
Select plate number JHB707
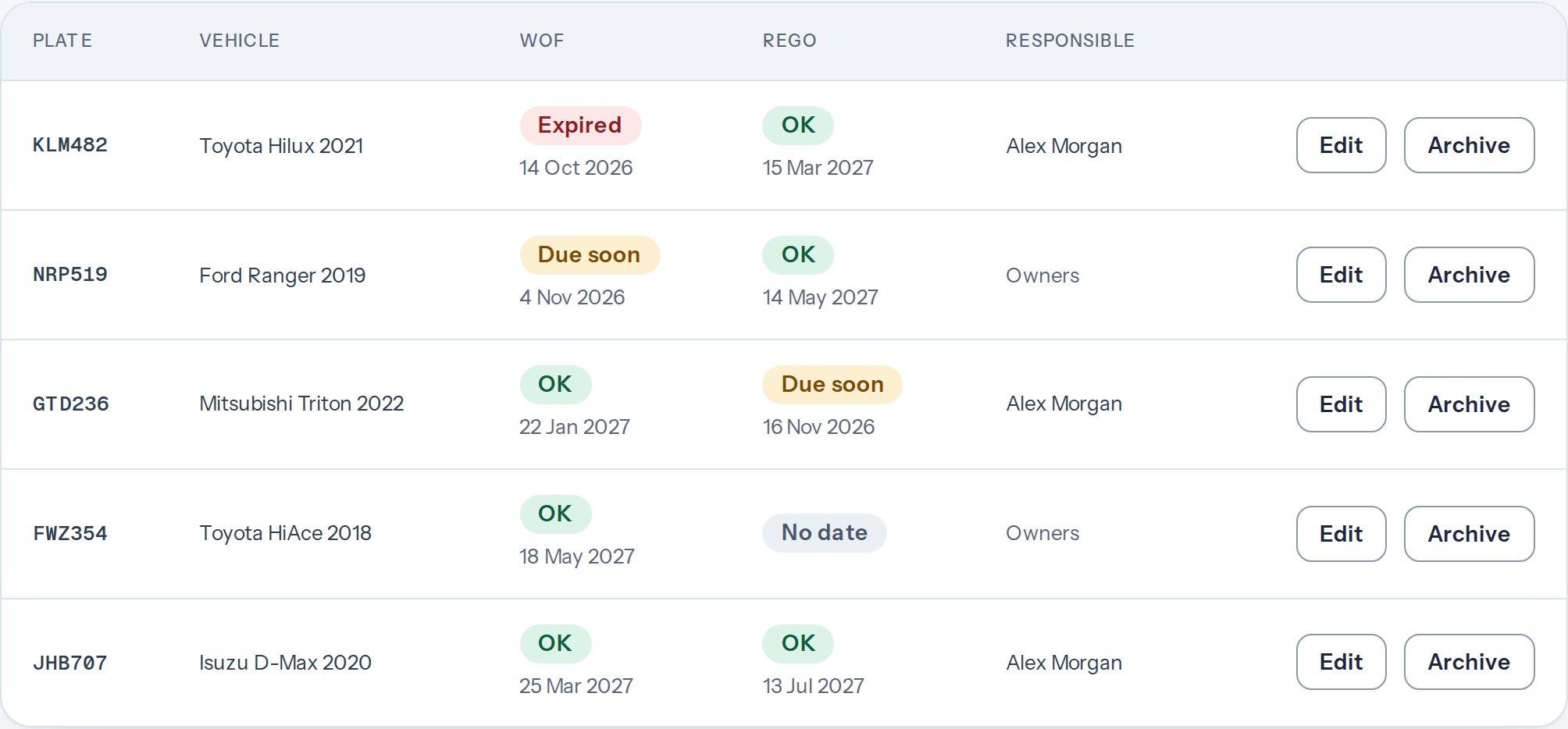coord(70,663)
